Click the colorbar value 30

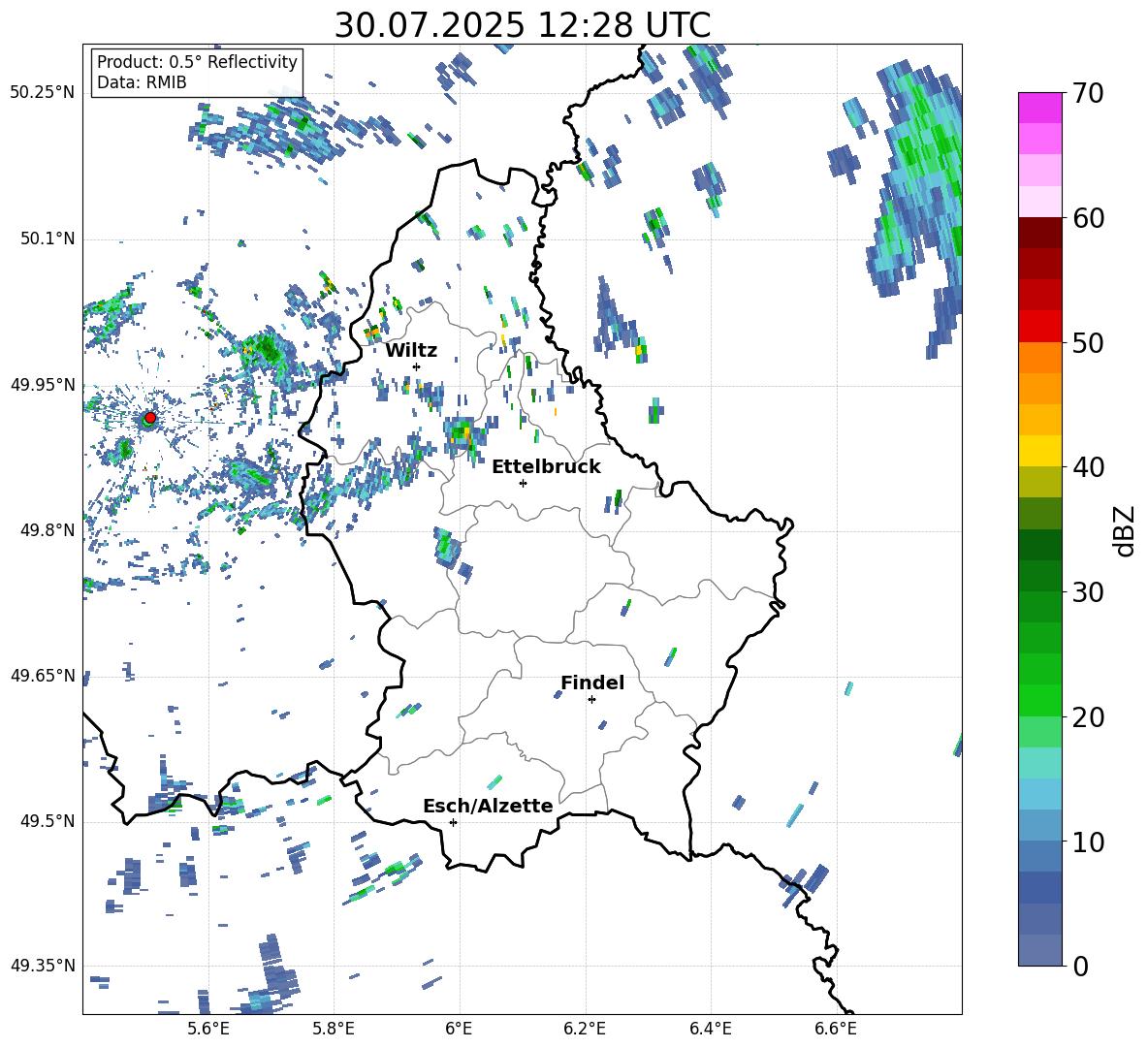tap(1088, 592)
